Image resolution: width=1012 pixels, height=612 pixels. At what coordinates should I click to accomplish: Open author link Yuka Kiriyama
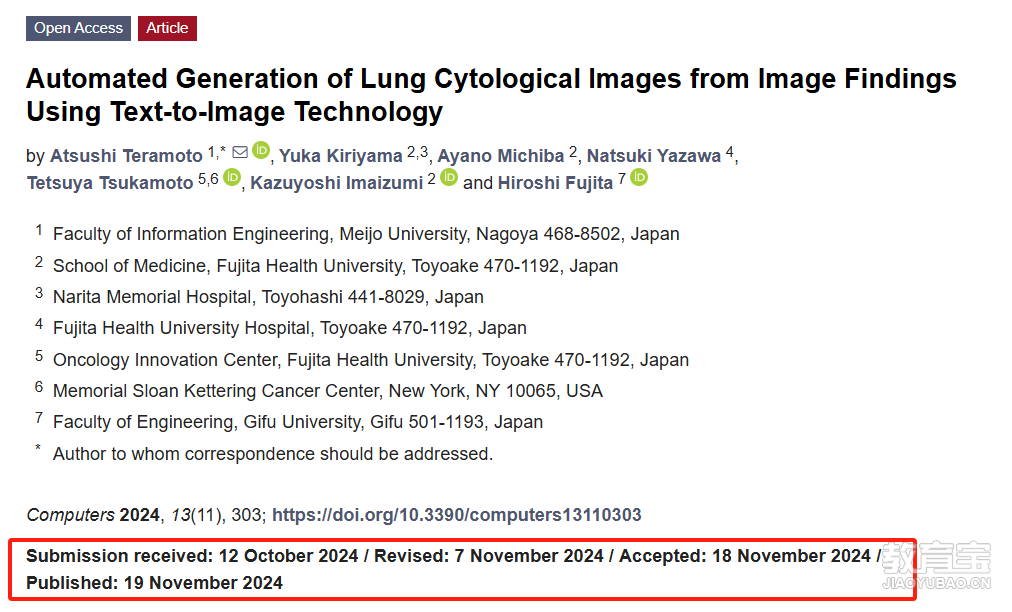341,156
